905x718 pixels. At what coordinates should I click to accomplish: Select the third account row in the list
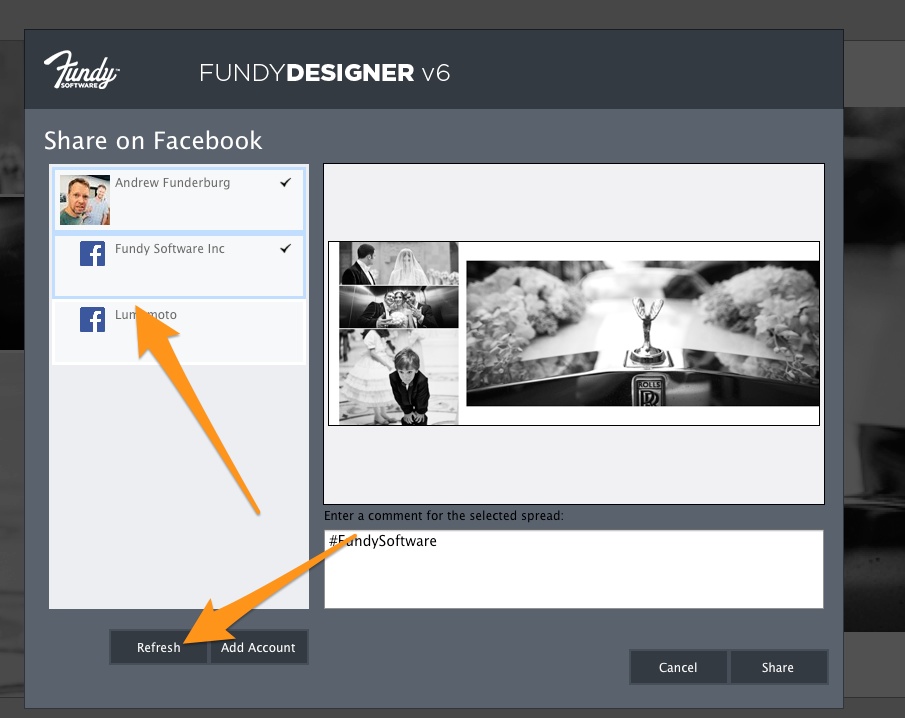coord(179,332)
